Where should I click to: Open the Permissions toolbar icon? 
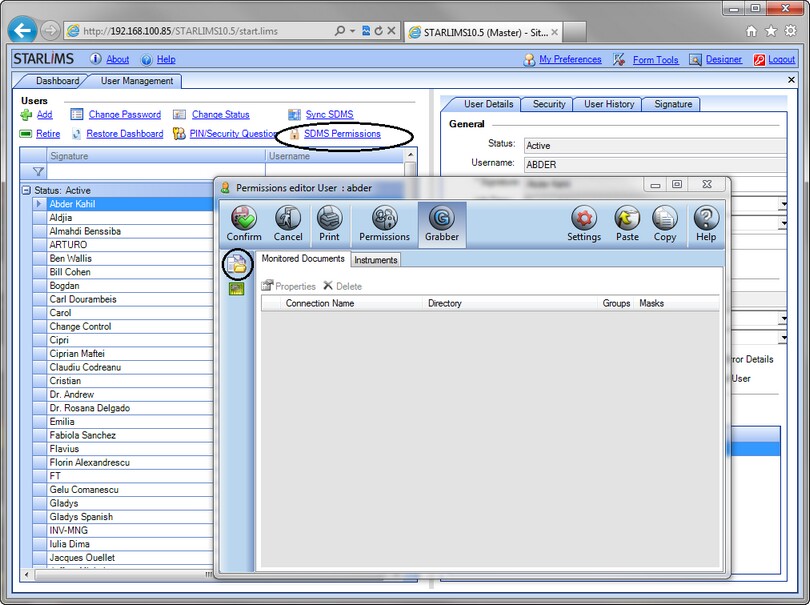384,223
